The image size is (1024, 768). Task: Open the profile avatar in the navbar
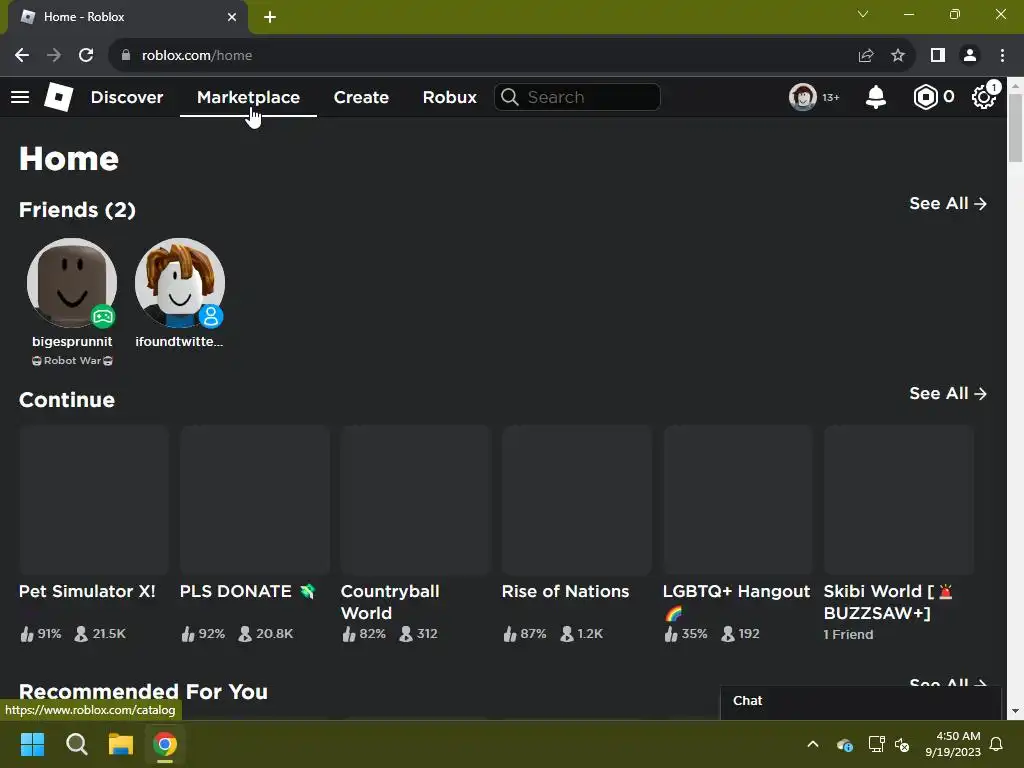point(803,97)
